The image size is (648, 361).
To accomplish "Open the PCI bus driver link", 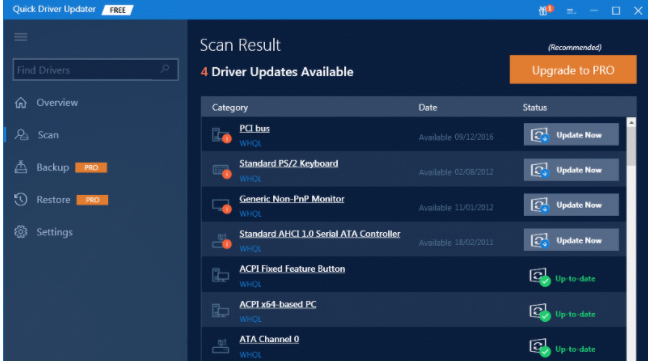I will [x=255, y=128].
